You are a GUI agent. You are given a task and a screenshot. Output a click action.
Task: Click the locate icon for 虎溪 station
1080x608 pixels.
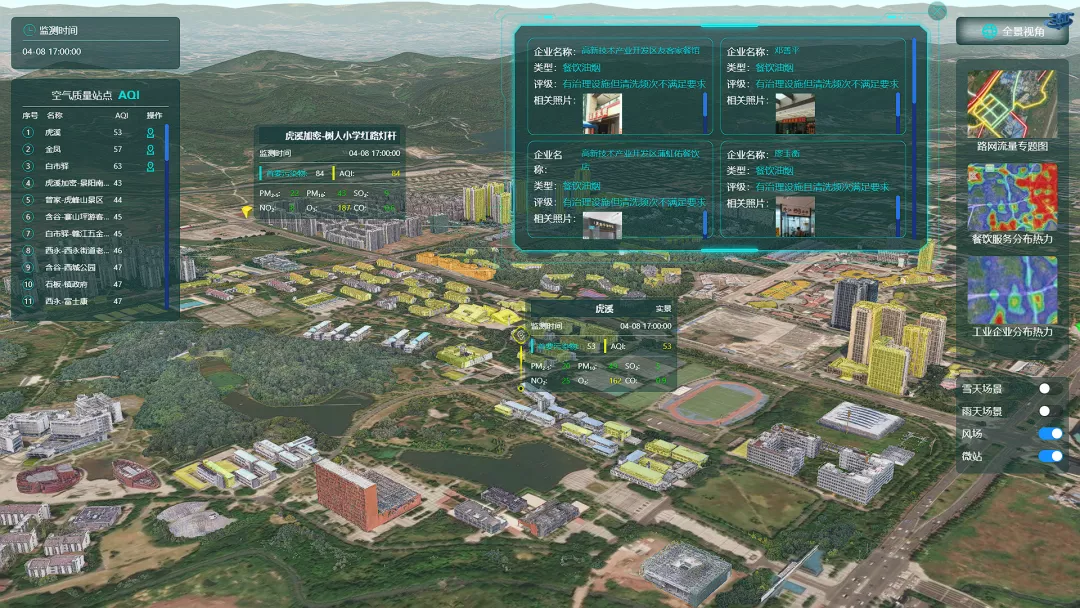tap(151, 132)
